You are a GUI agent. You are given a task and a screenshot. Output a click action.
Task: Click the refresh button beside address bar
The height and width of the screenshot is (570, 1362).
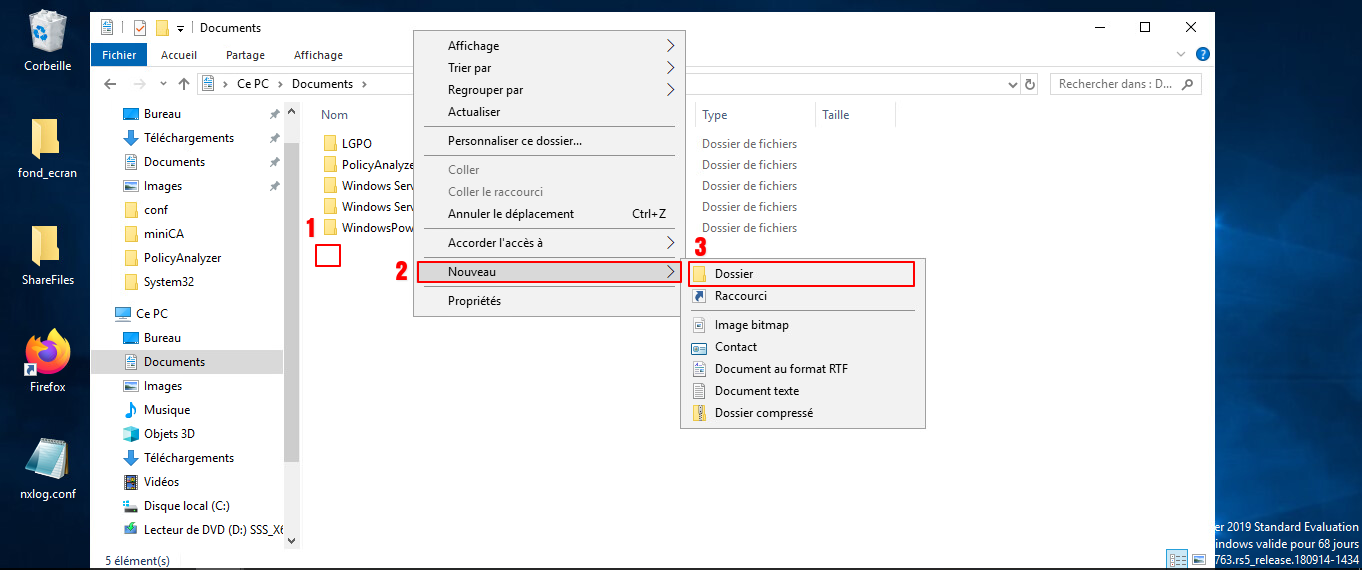click(1030, 84)
